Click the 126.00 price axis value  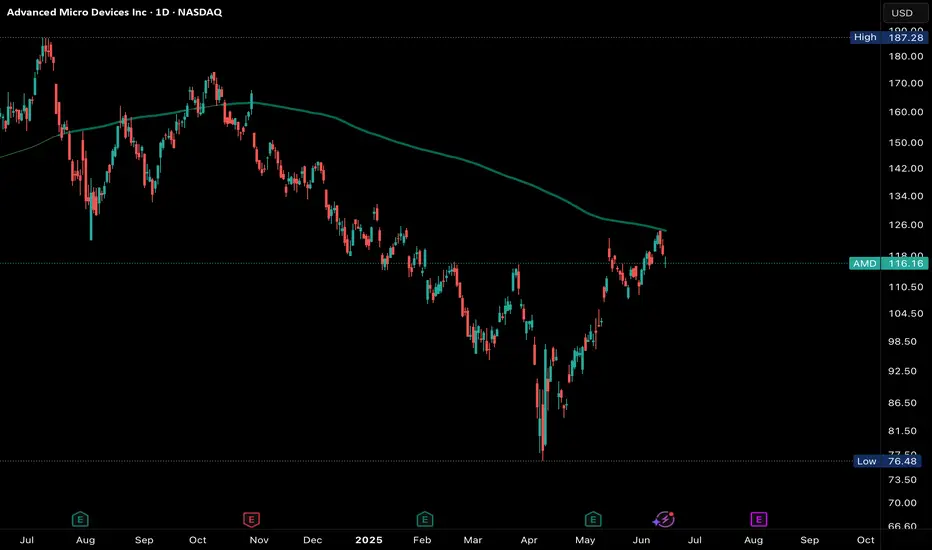(x=906, y=225)
